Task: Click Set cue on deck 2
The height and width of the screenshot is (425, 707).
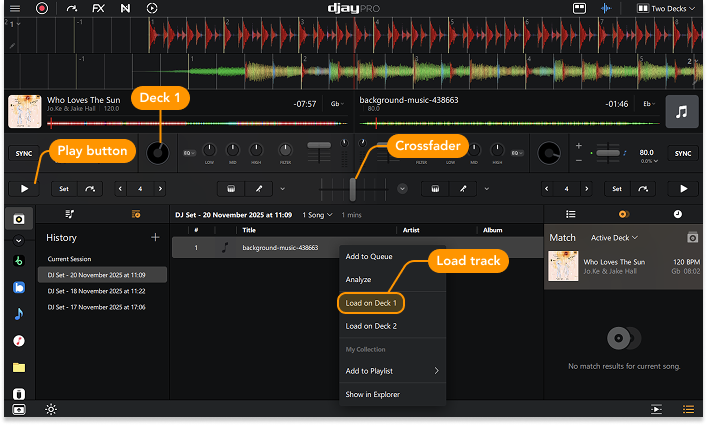Action: [x=617, y=189]
